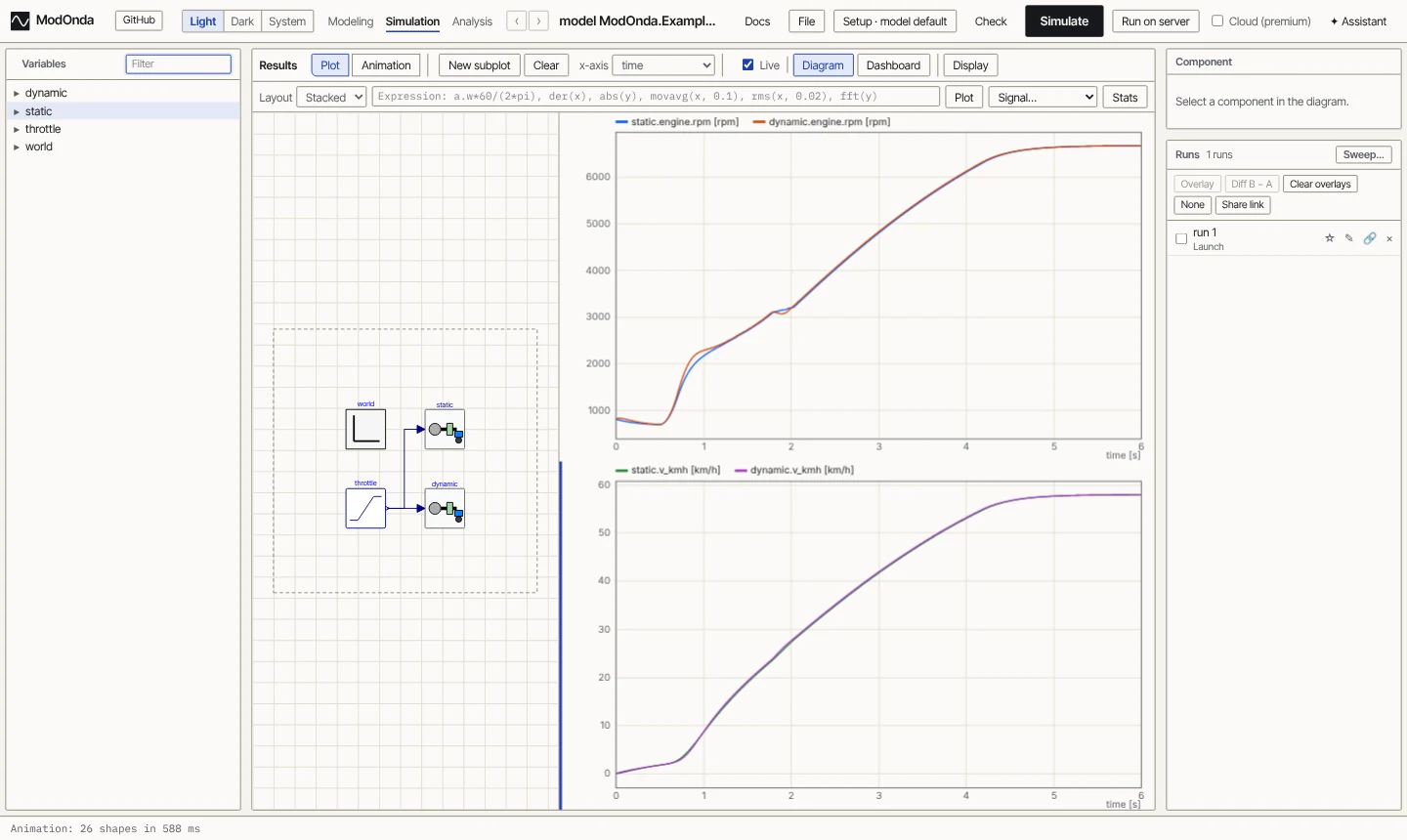Click the ModOnda logo icon

[x=20, y=21]
